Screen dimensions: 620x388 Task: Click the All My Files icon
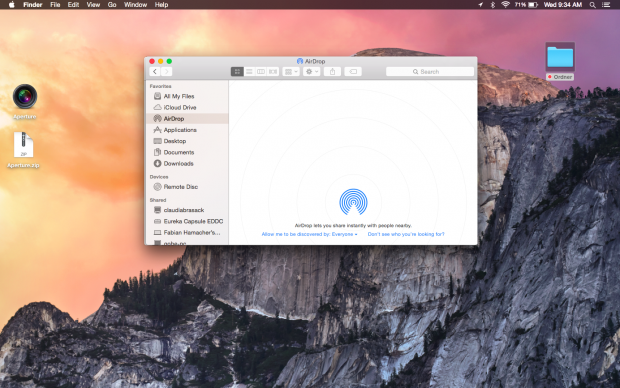pos(157,96)
